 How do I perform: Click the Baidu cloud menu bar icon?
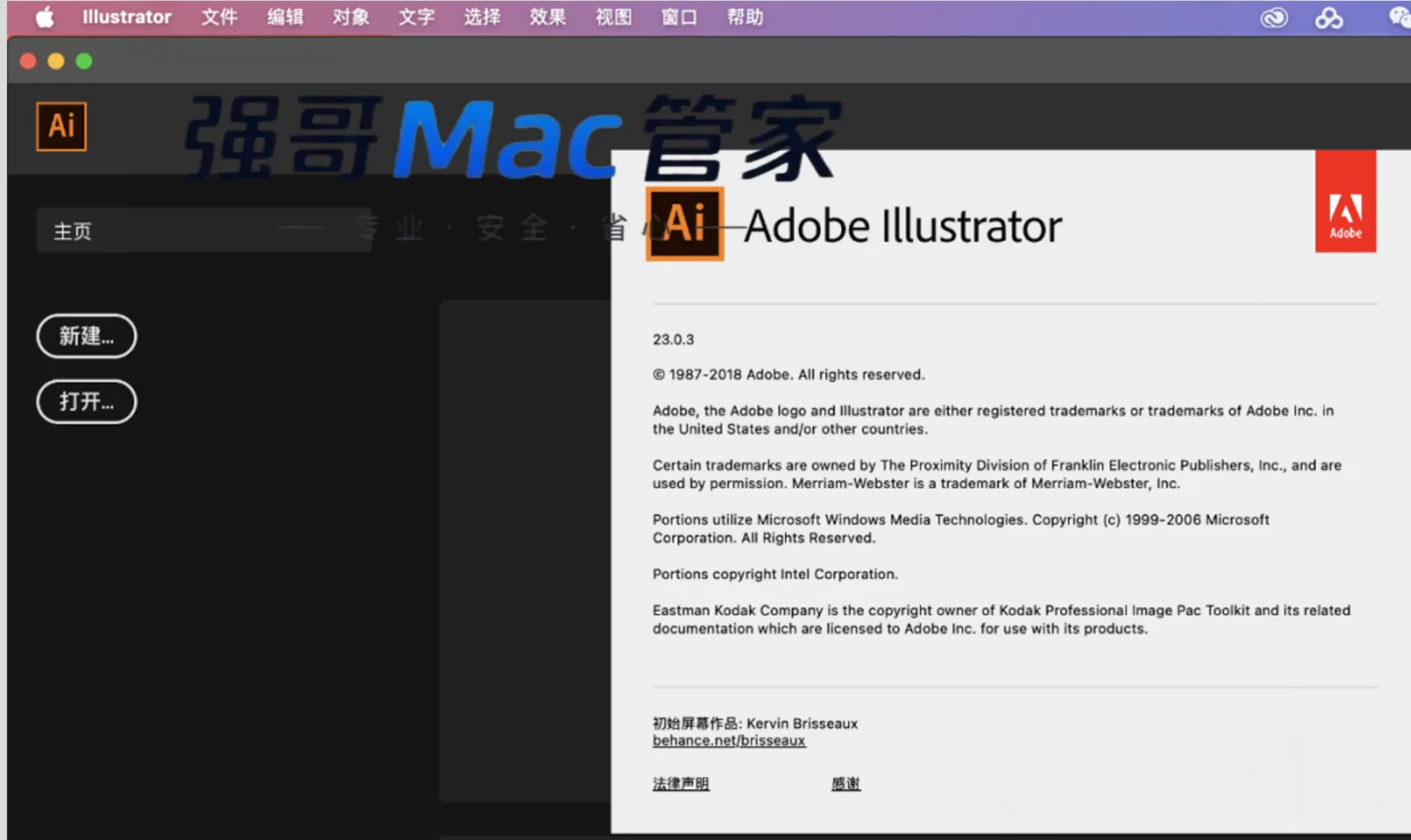point(1329,18)
